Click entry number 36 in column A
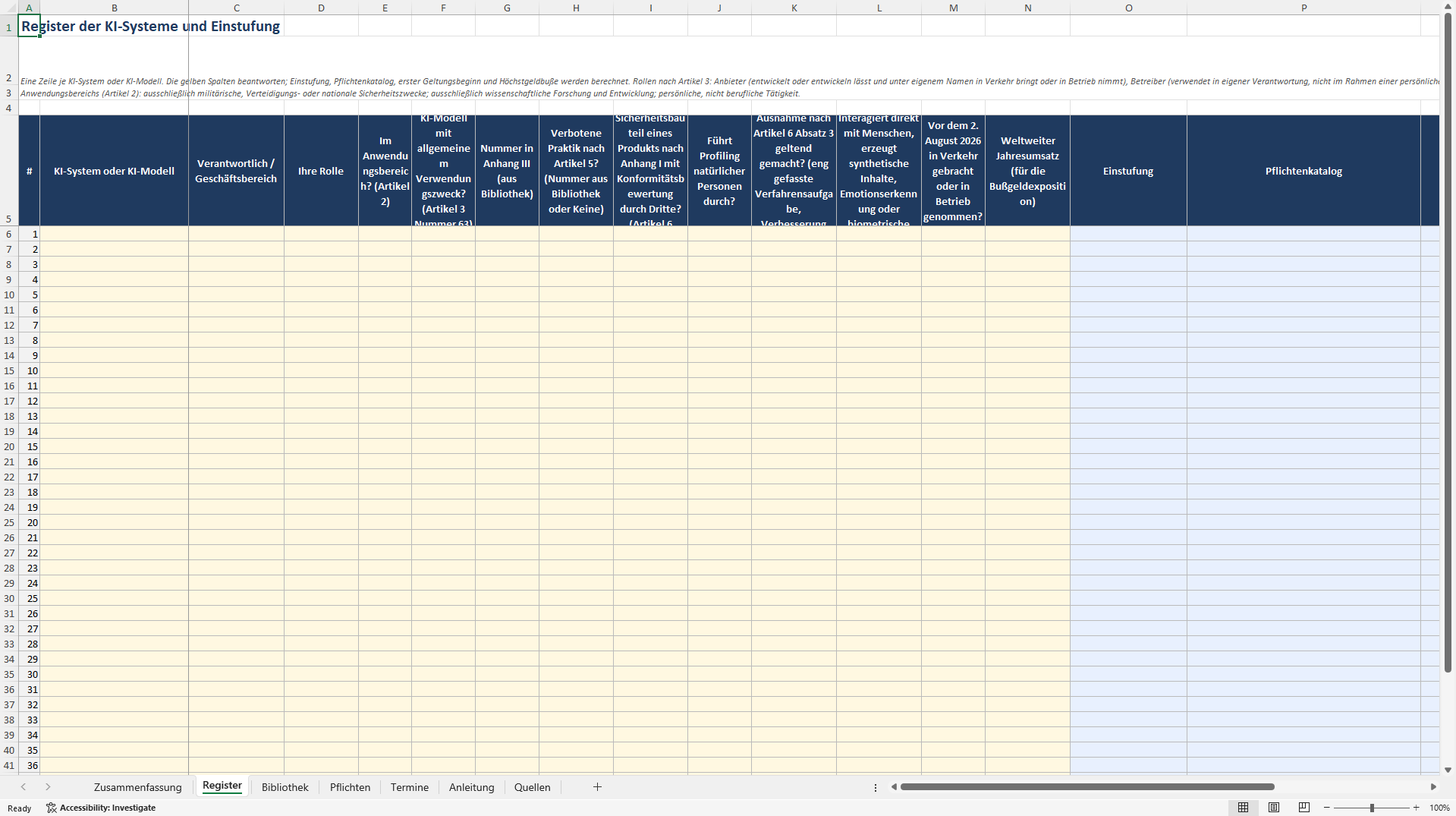Viewport: 1456px width, 816px height. [x=29, y=765]
